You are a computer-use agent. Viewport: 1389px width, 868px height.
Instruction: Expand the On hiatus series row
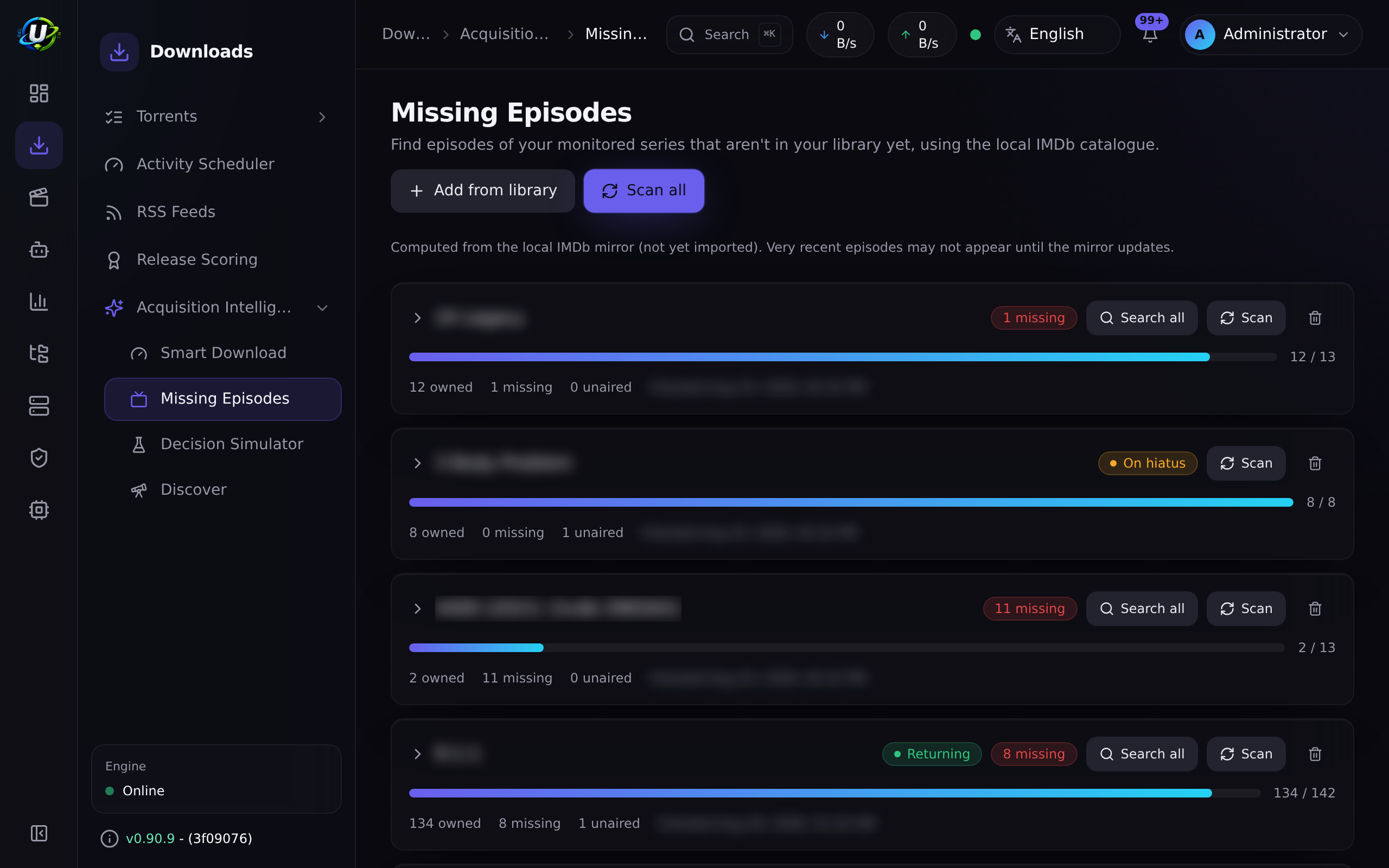pyautogui.click(x=417, y=463)
